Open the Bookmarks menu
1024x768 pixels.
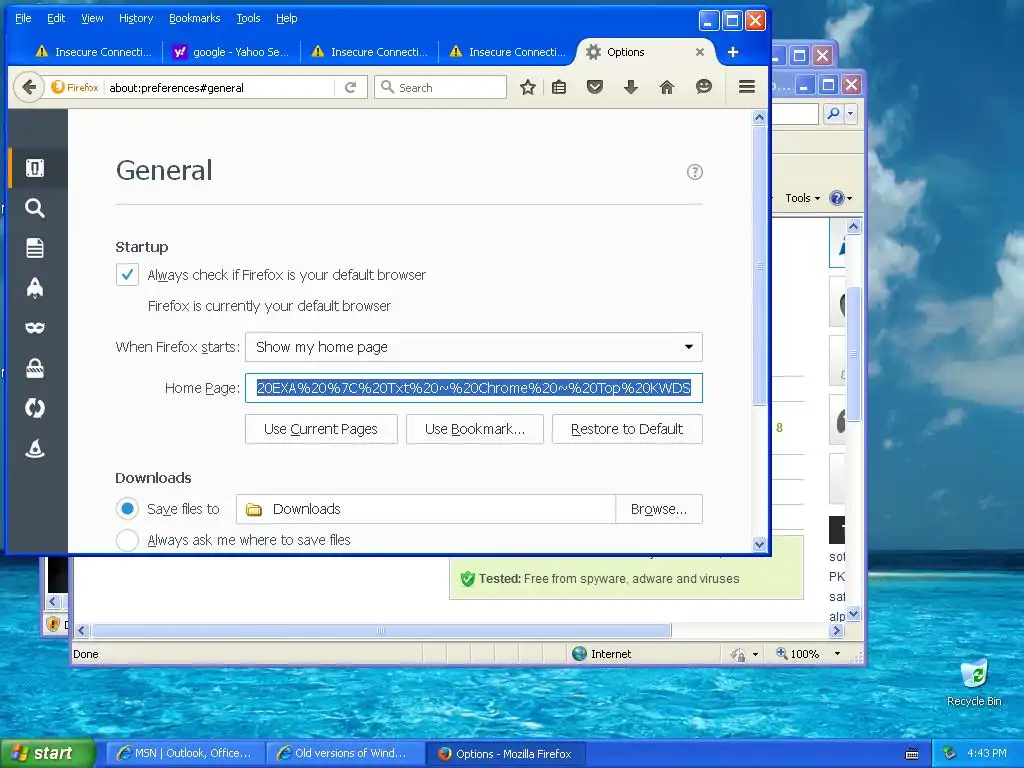point(195,18)
